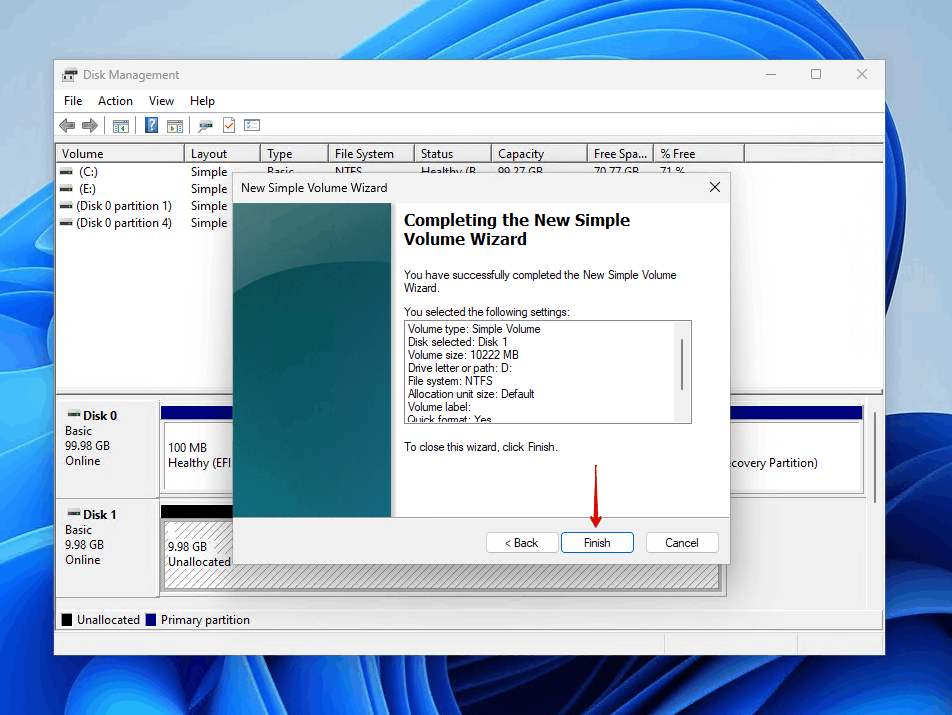
Task: Click the Show/Hide Console Tree icon
Action: tap(121, 125)
